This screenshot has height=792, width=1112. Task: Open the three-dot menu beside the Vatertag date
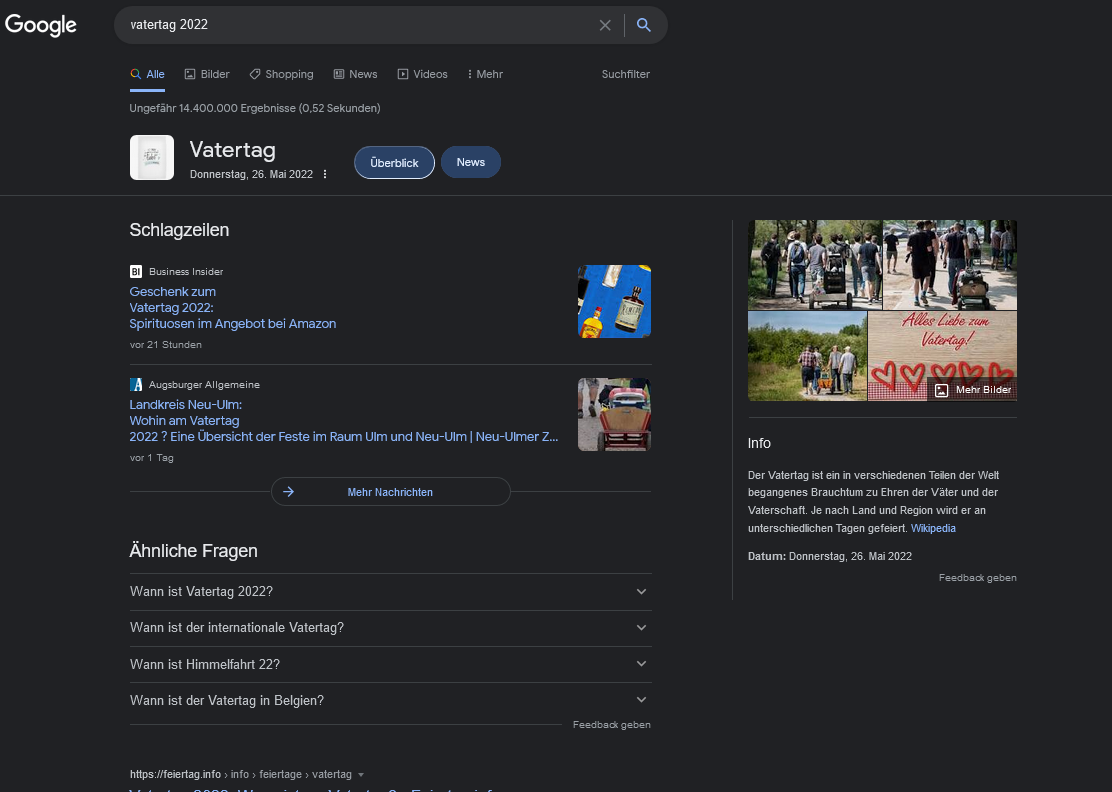click(325, 174)
